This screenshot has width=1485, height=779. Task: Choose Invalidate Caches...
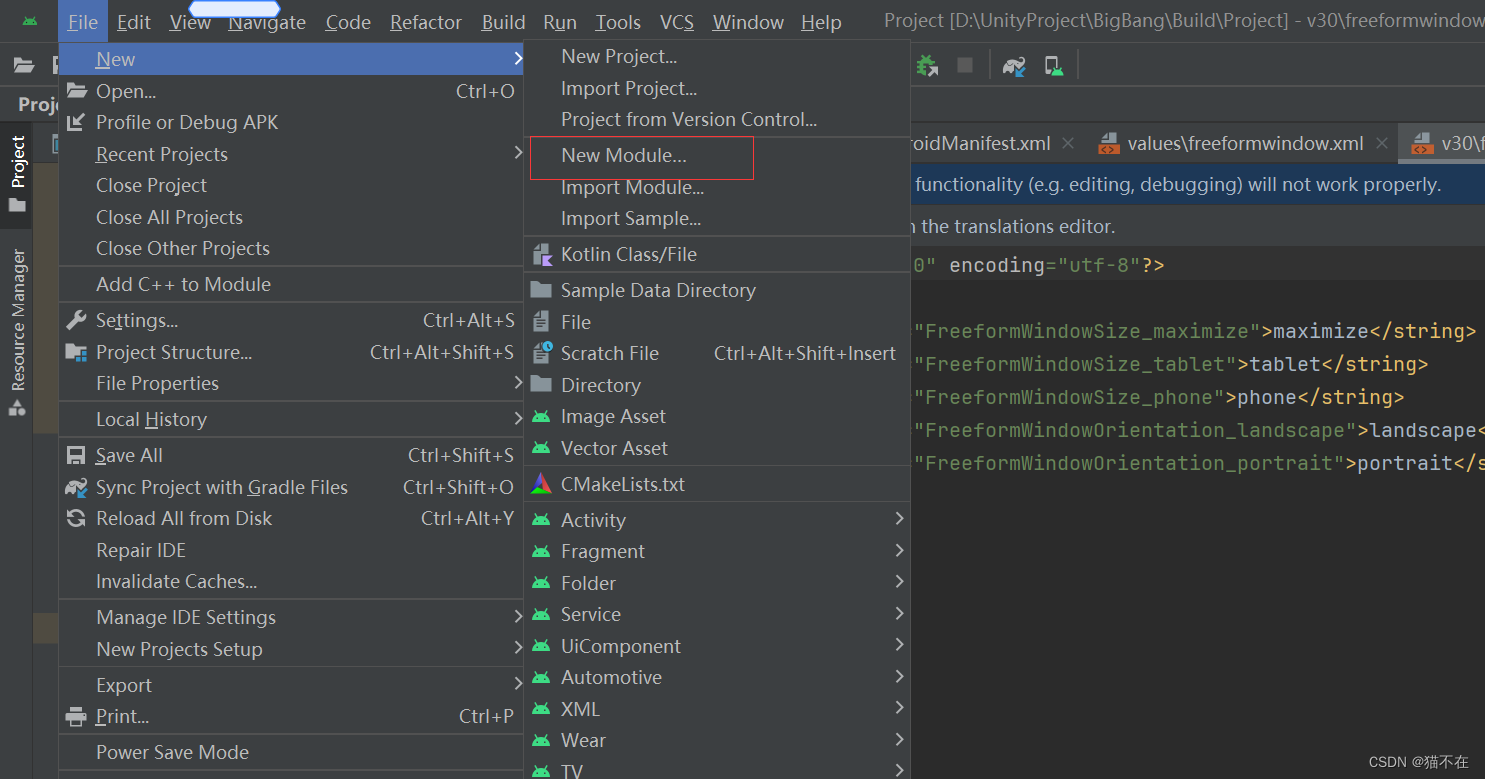tap(292, 581)
